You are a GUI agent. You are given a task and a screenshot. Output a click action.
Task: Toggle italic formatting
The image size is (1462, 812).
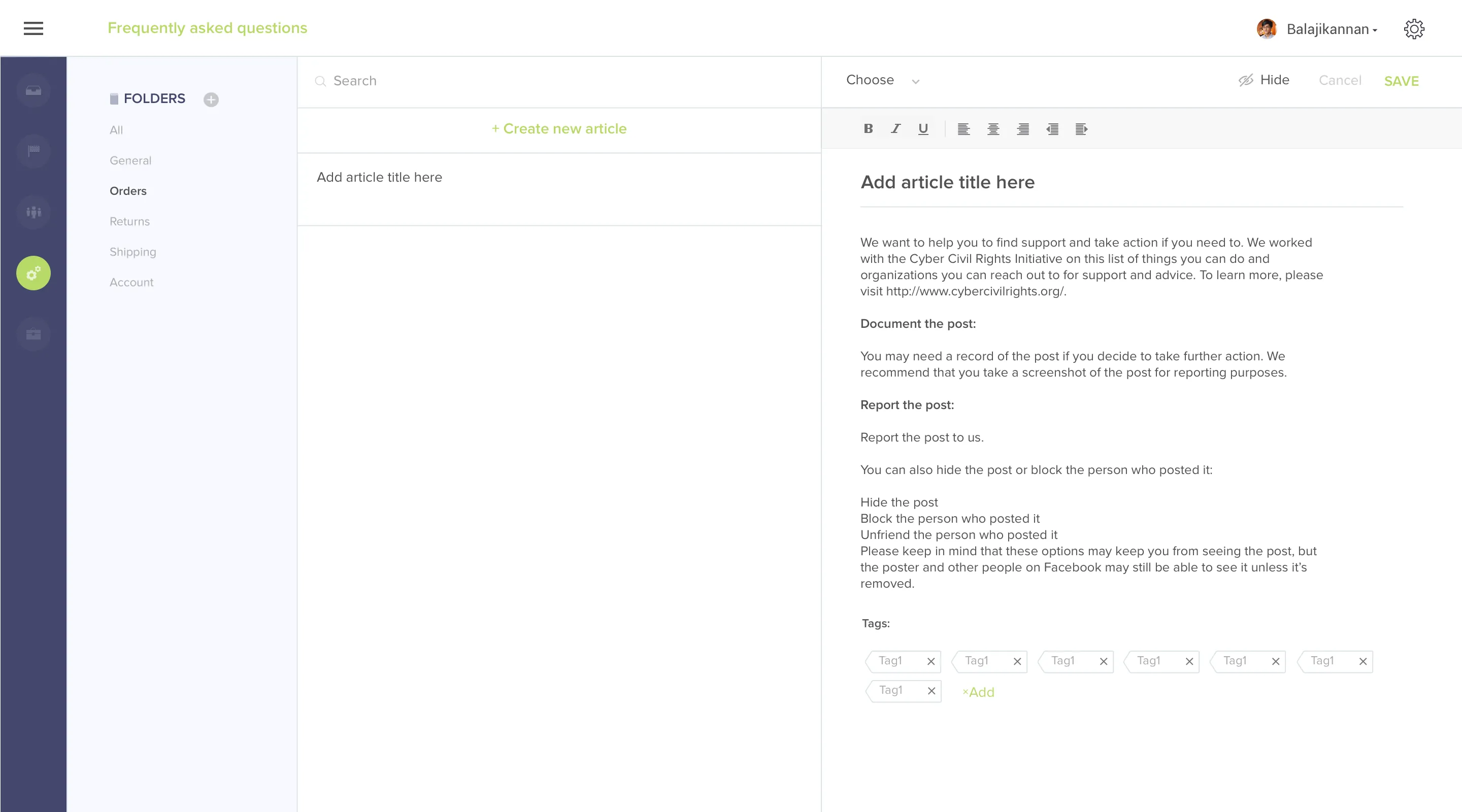pos(895,128)
